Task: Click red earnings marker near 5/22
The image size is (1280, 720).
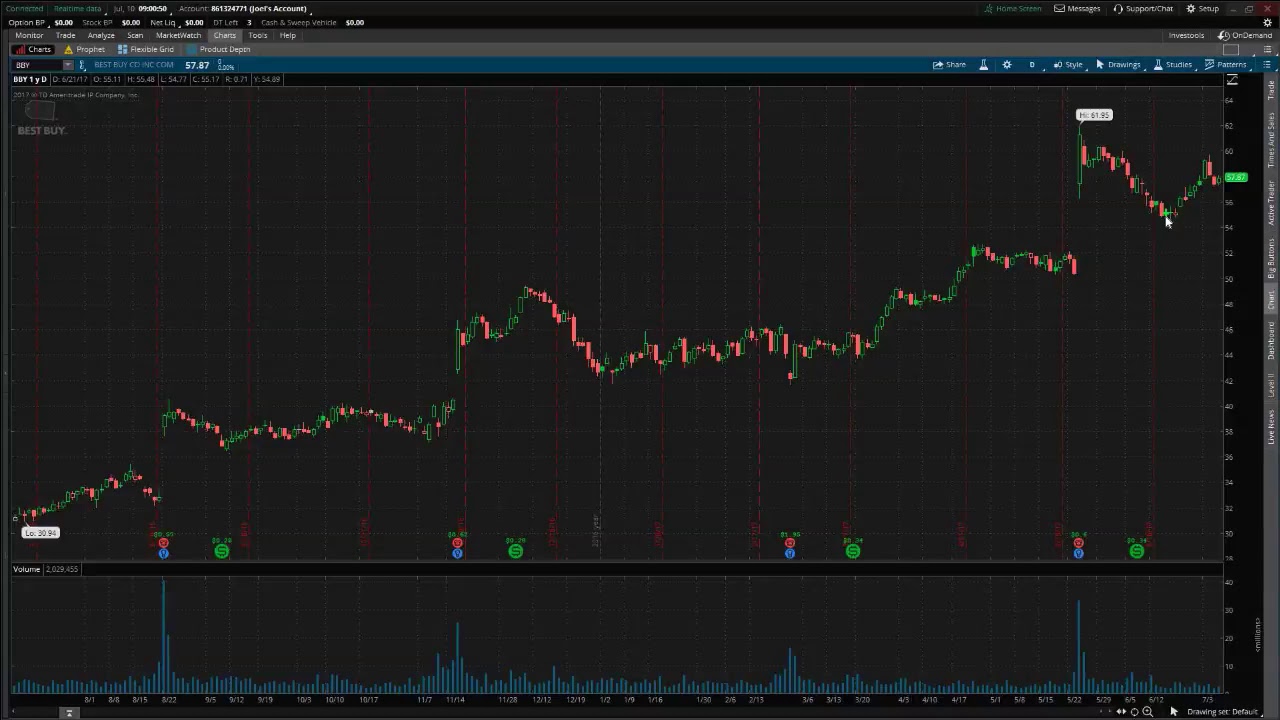Action: [x=1078, y=543]
